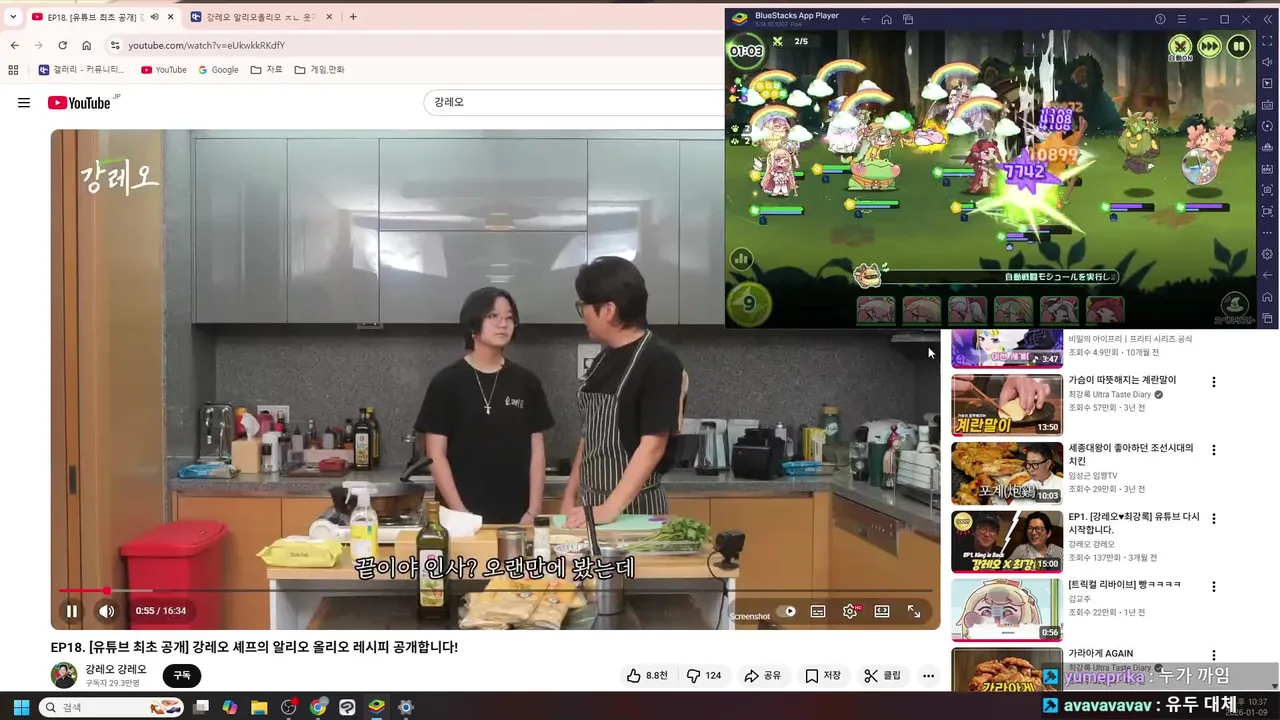Viewport: 1280px width, 720px height.
Task: Adjust BlueStacks volume sidebar icon
Action: pyautogui.click(x=1267, y=62)
